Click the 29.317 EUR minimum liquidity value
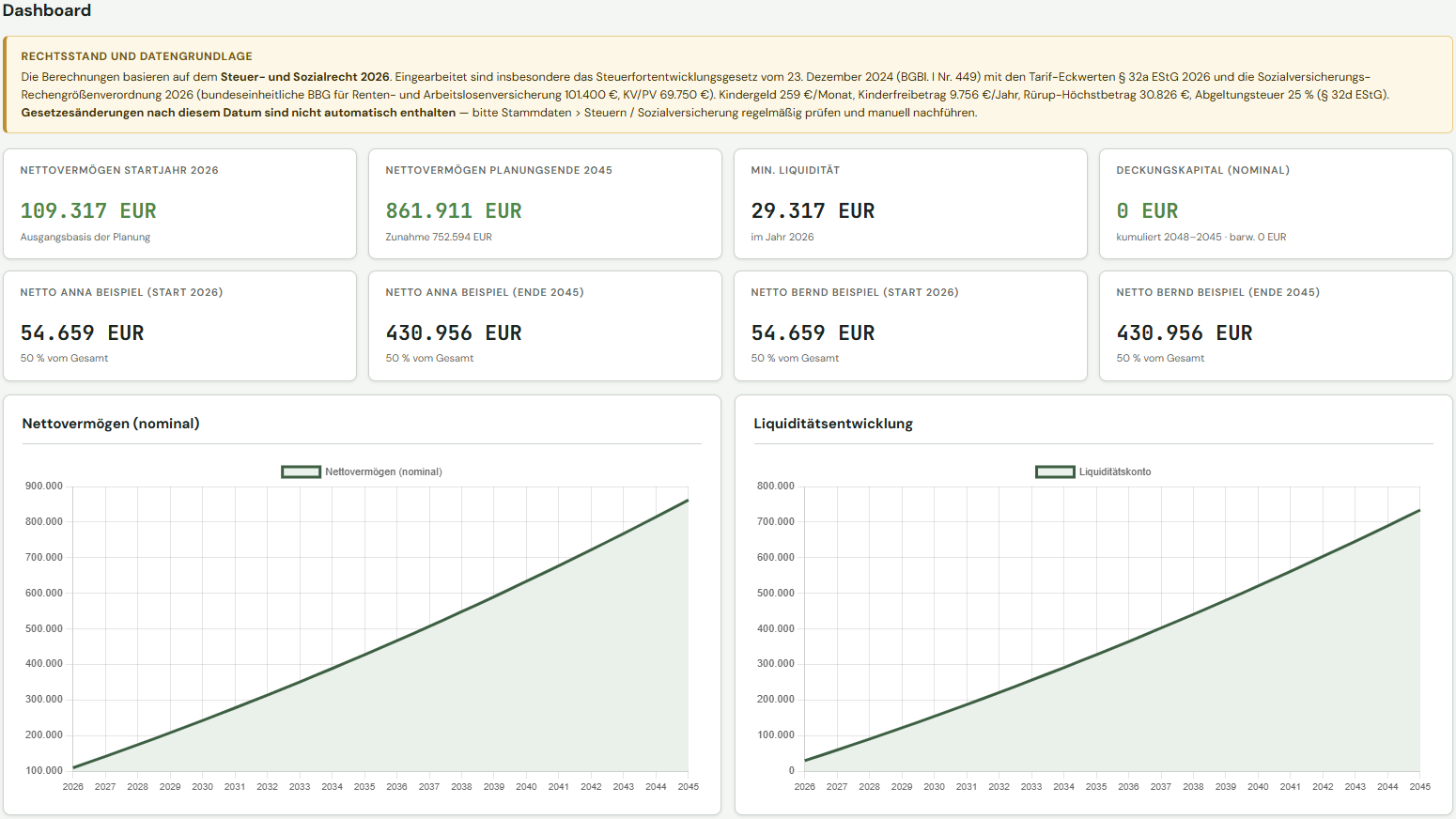 813,210
